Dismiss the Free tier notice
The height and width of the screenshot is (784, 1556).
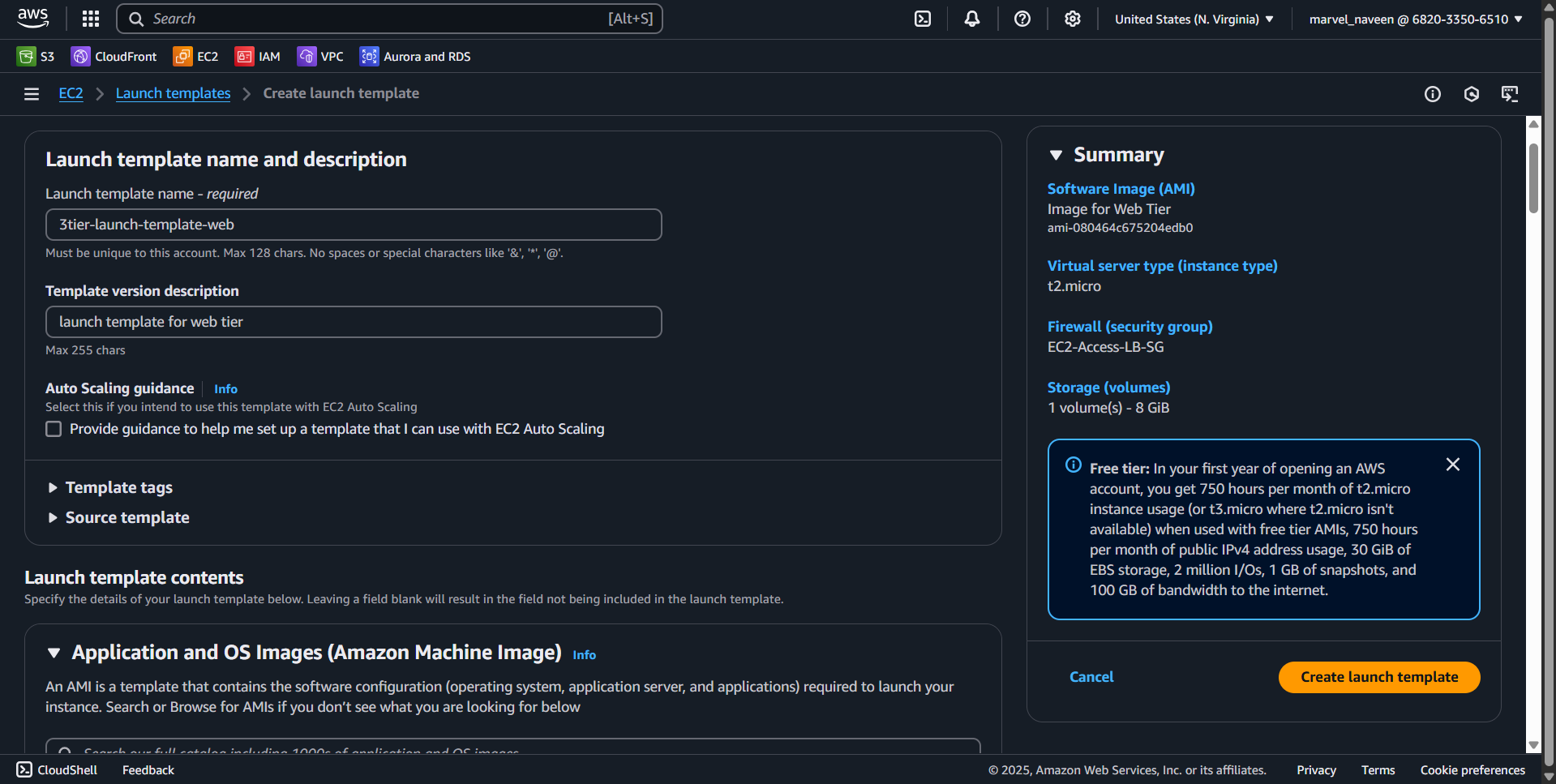pos(1453,465)
